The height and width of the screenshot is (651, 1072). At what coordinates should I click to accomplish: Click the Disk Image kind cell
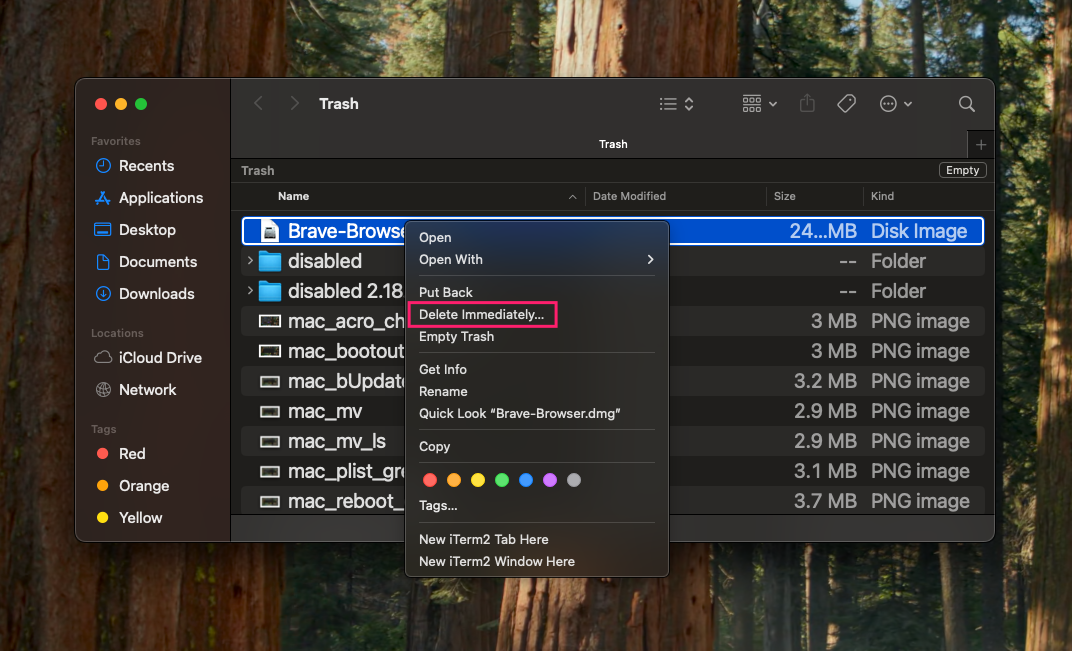click(919, 231)
